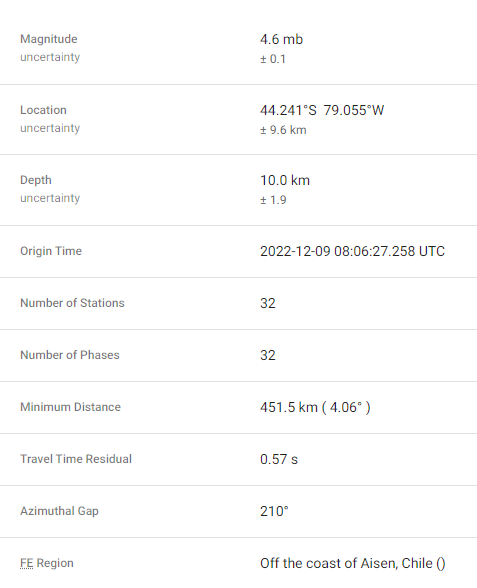Image resolution: width=477 pixels, height=588 pixels.
Task: Click the Depth label
Action: point(36,180)
